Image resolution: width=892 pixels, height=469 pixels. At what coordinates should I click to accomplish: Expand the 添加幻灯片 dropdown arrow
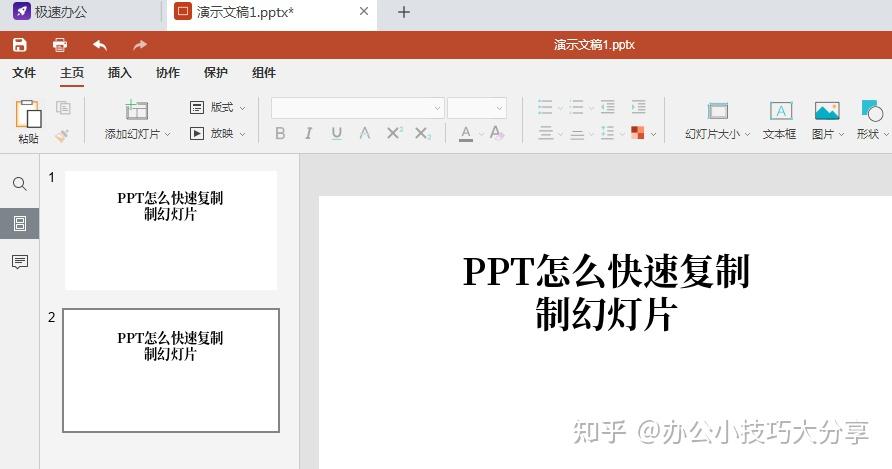(x=167, y=134)
